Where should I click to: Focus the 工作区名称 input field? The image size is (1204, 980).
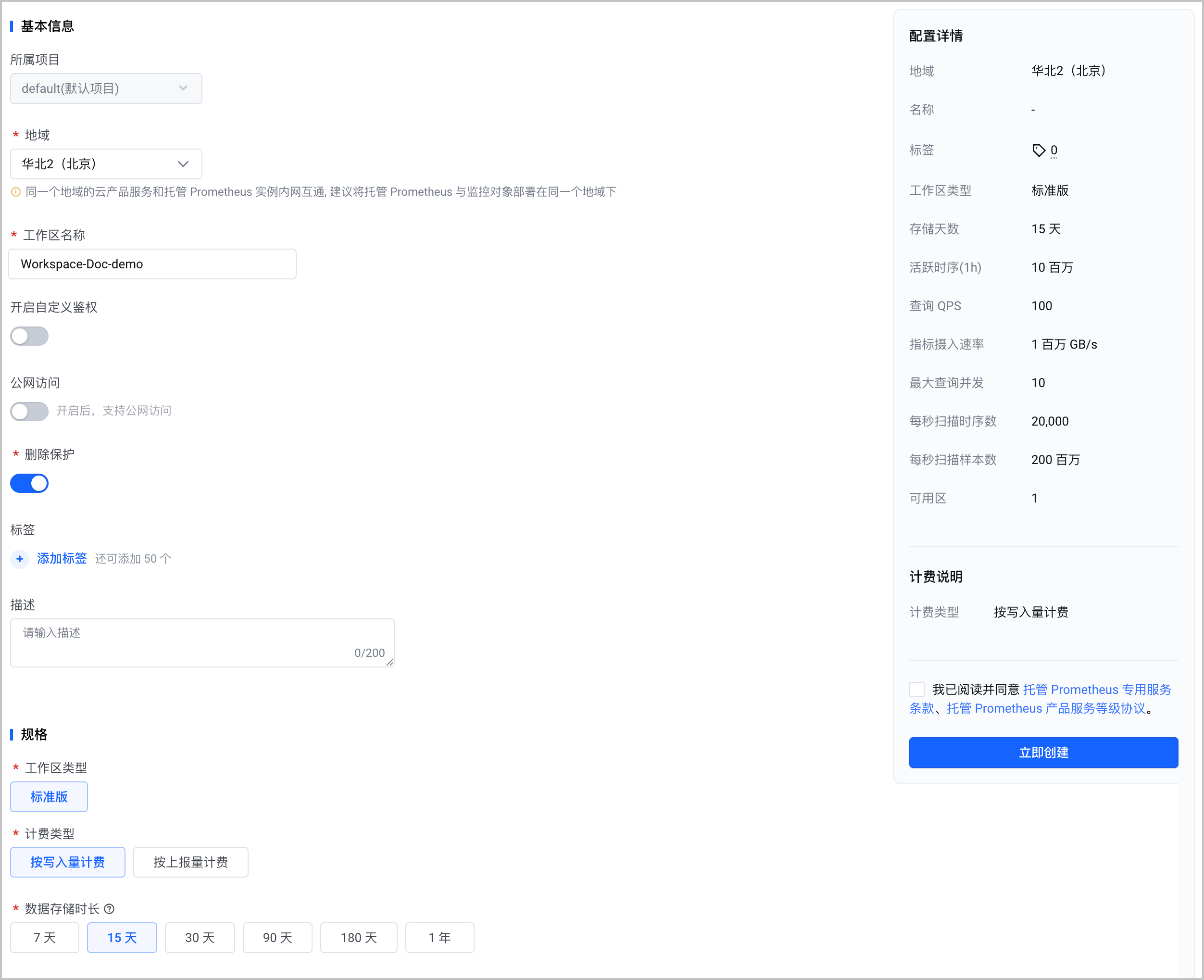tap(152, 264)
